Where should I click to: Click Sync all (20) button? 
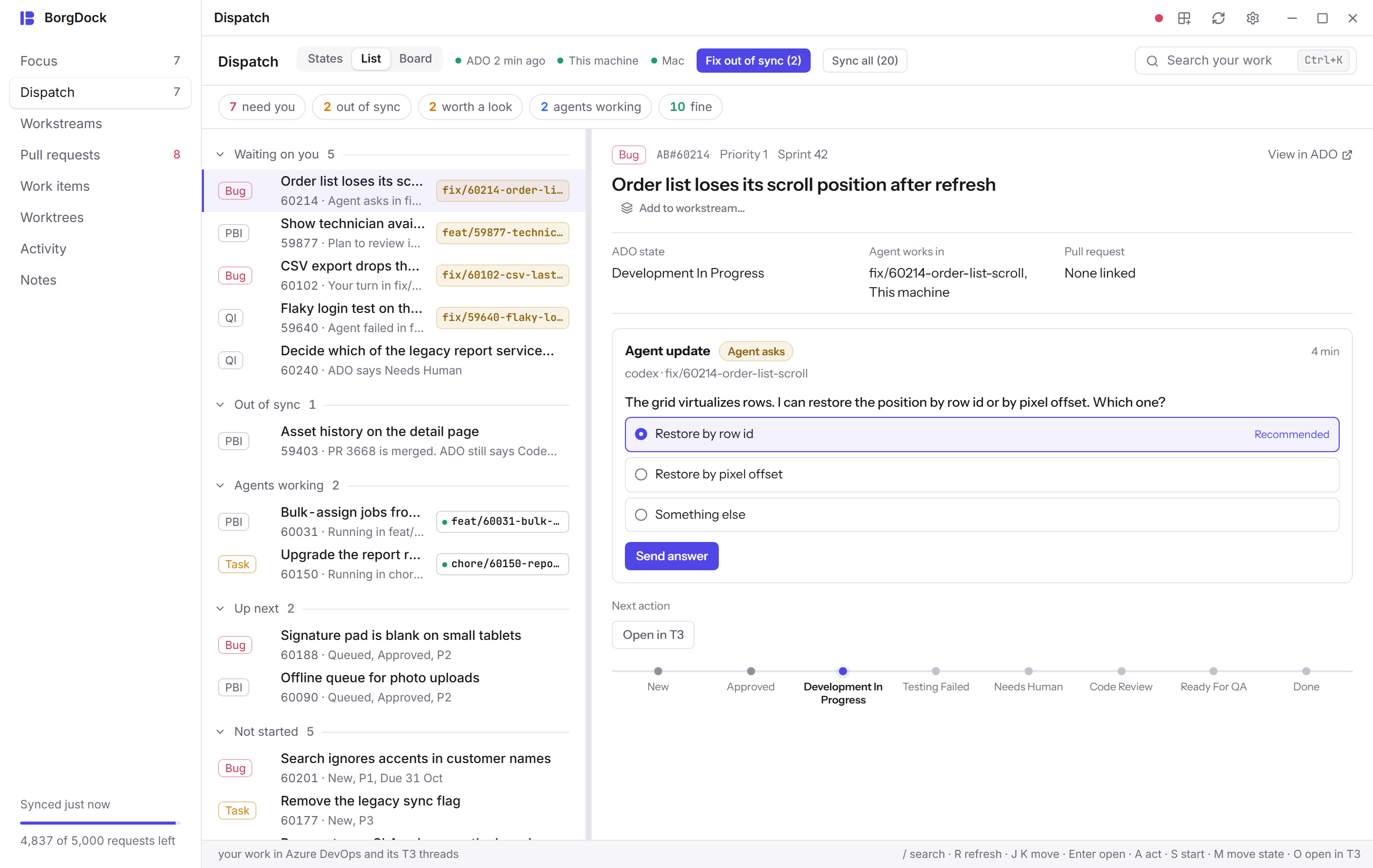[x=864, y=61]
